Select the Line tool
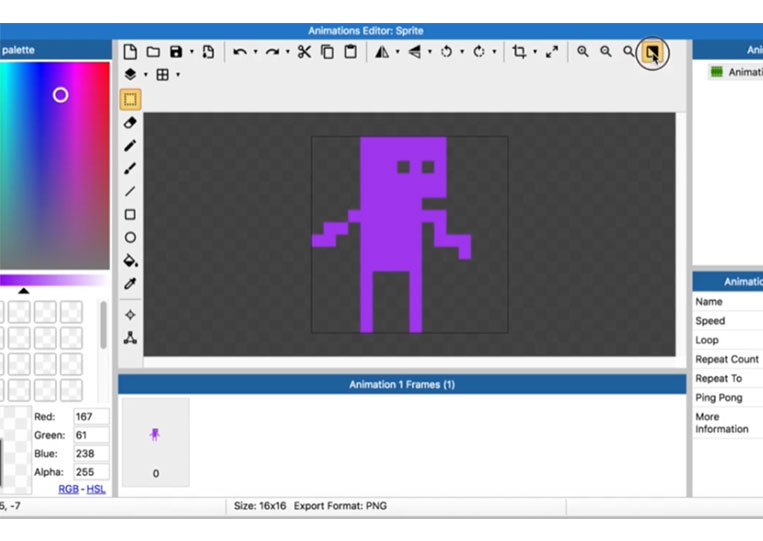The width and height of the screenshot is (763, 541). pyautogui.click(x=130, y=192)
